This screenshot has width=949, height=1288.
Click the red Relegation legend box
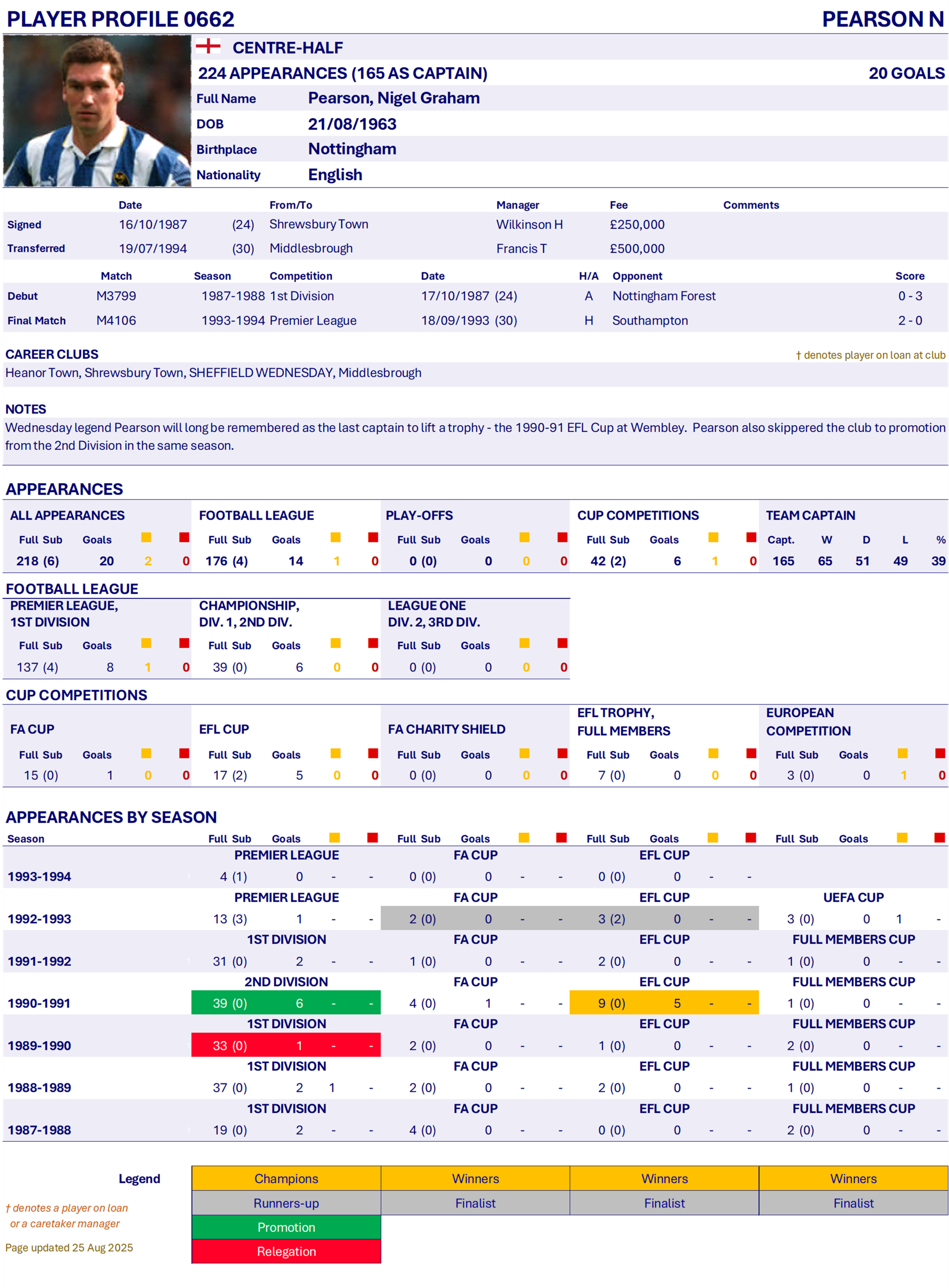click(286, 1251)
